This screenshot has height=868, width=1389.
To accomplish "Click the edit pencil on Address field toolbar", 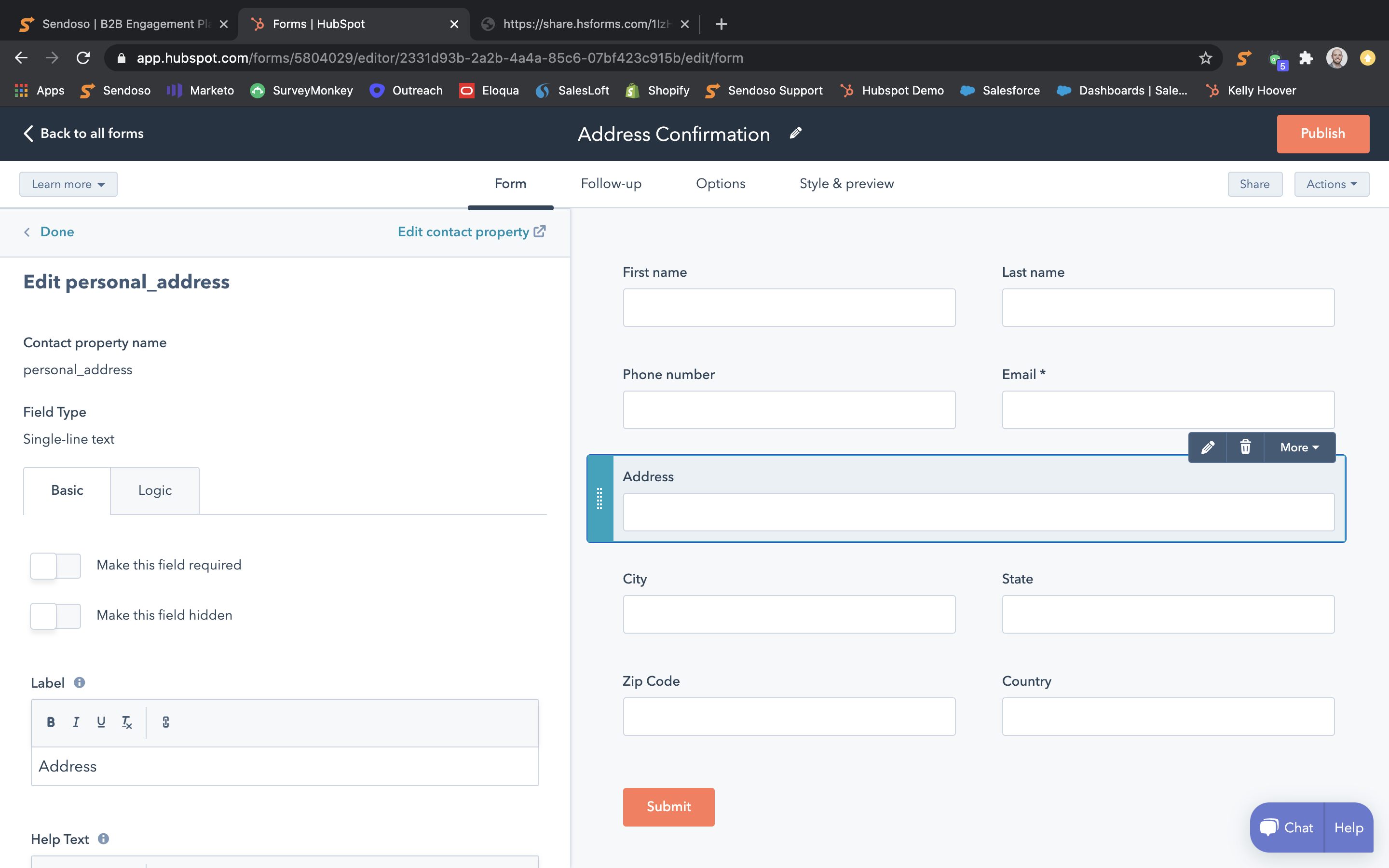I will coord(1208,447).
